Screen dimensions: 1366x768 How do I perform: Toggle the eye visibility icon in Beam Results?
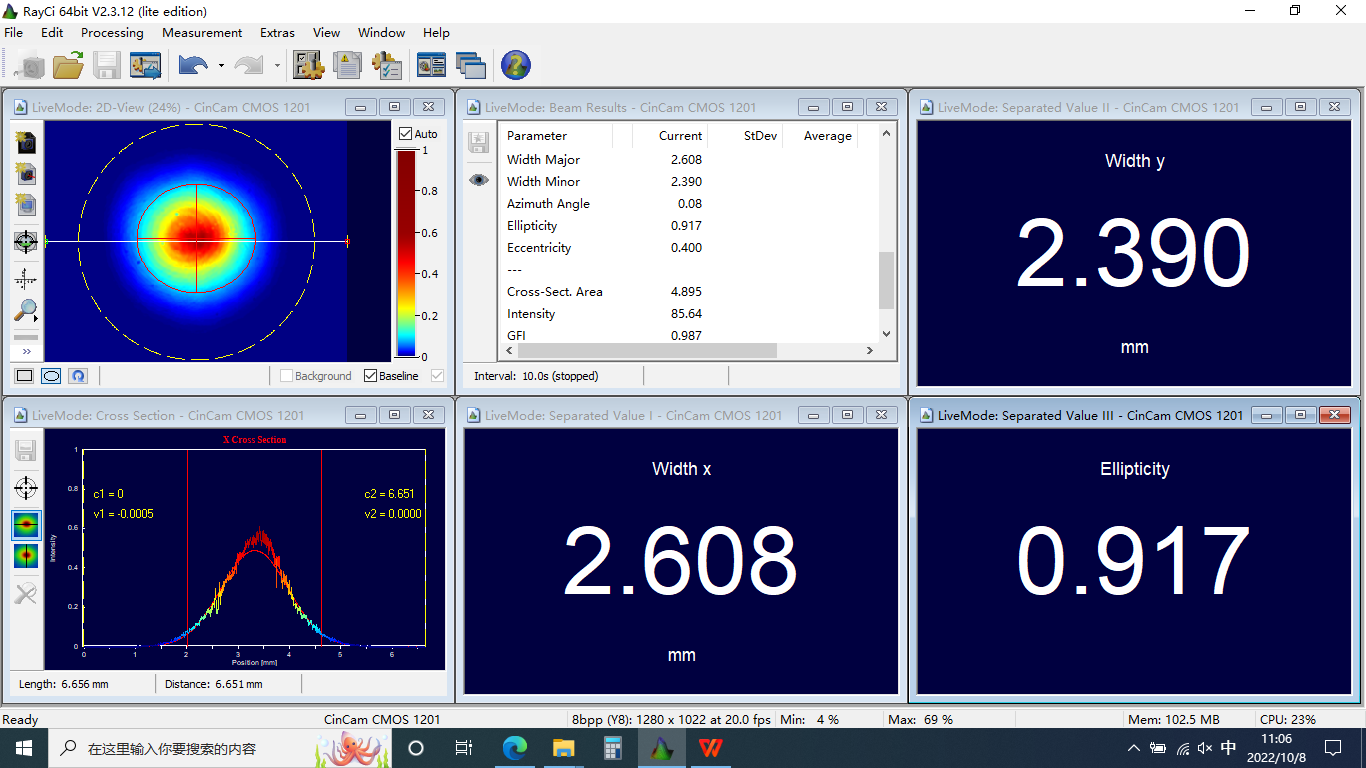[479, 180]
